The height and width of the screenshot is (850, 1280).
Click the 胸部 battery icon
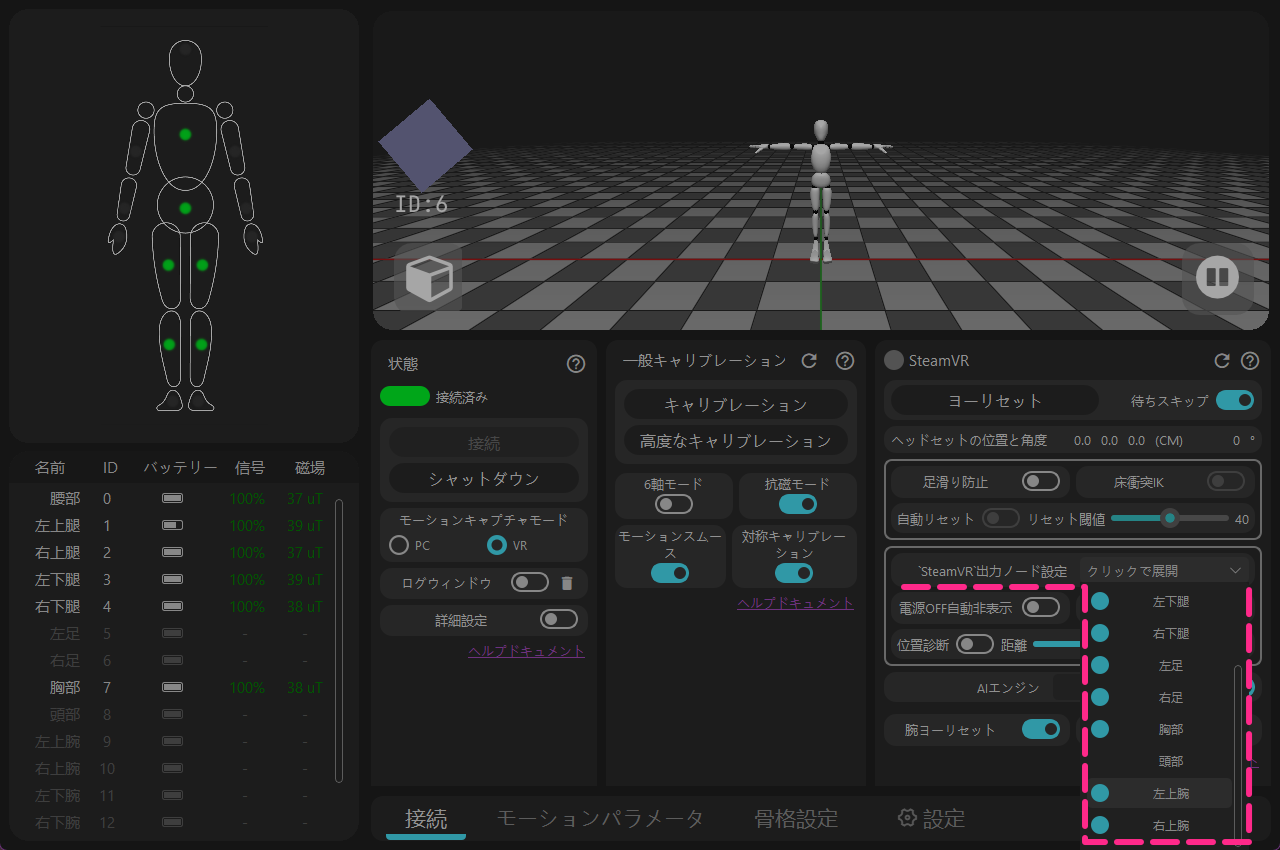click(x=173, y=687)
